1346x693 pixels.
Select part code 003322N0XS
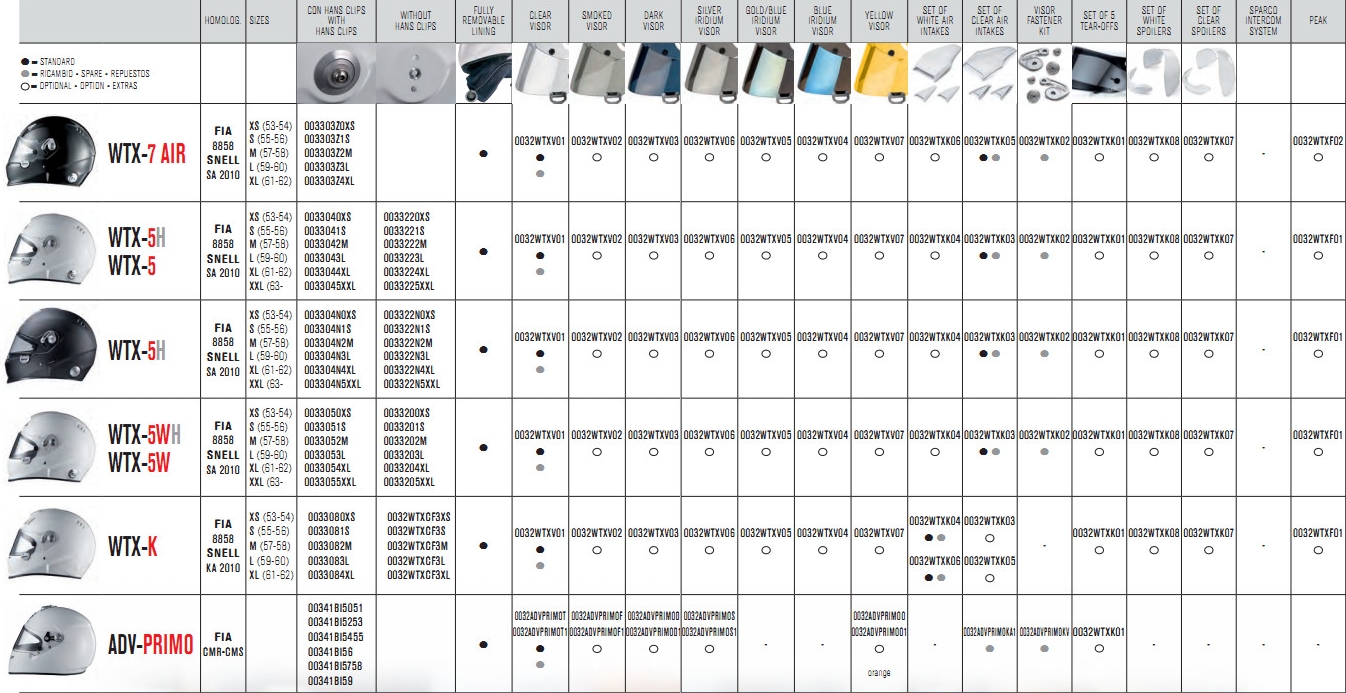click(x=410, y=314)
